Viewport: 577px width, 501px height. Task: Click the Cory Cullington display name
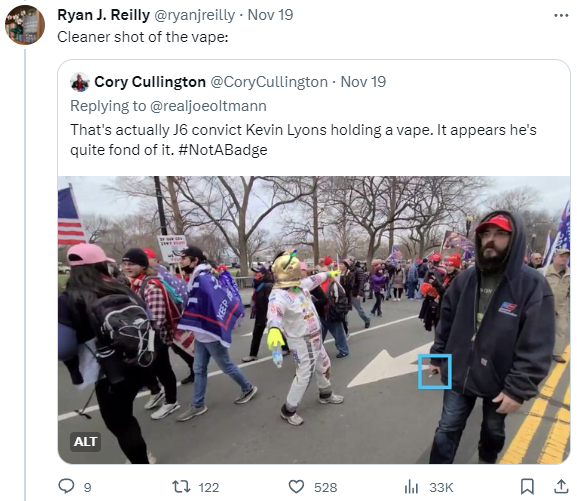click(150, 82)
